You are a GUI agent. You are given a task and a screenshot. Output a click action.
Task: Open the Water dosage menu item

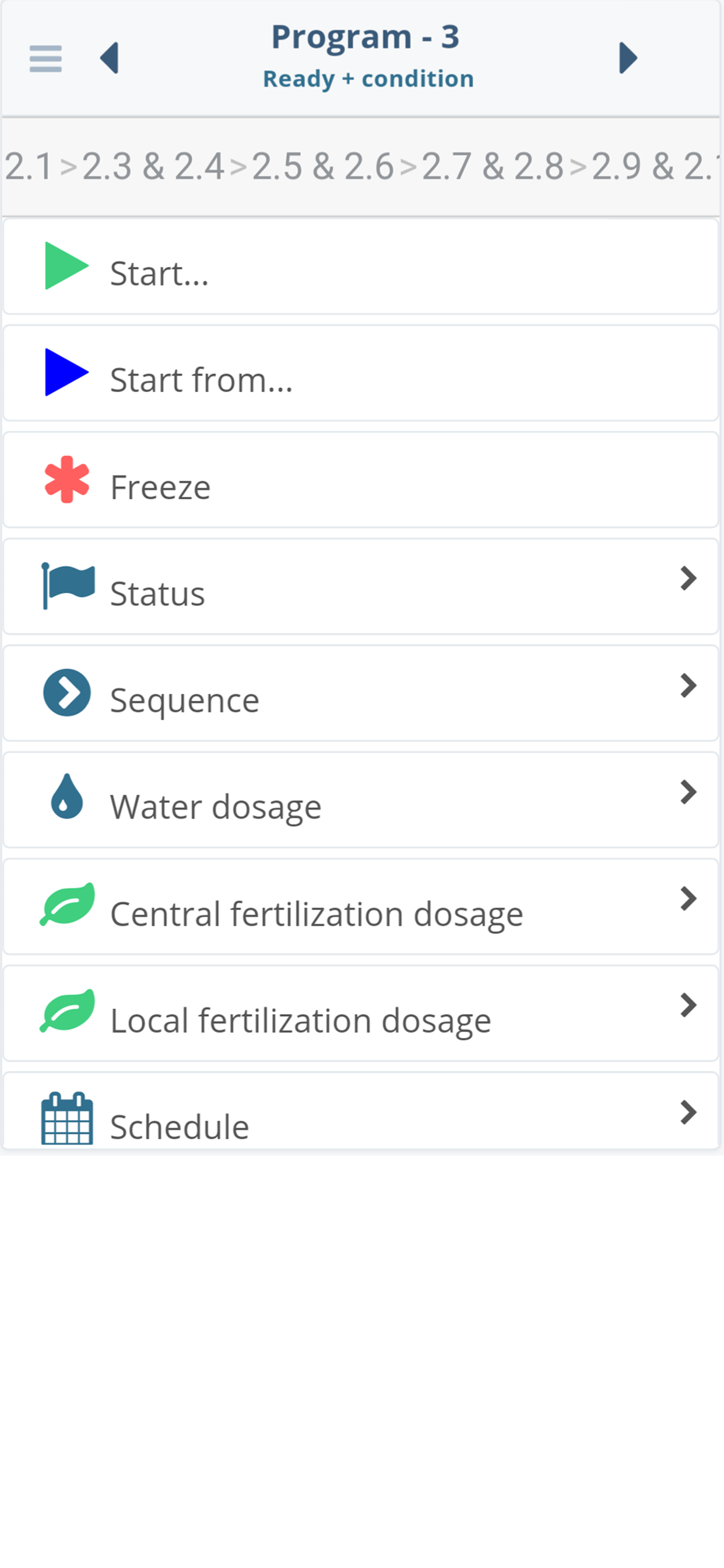pyautogui.click(x=215, y=807)
